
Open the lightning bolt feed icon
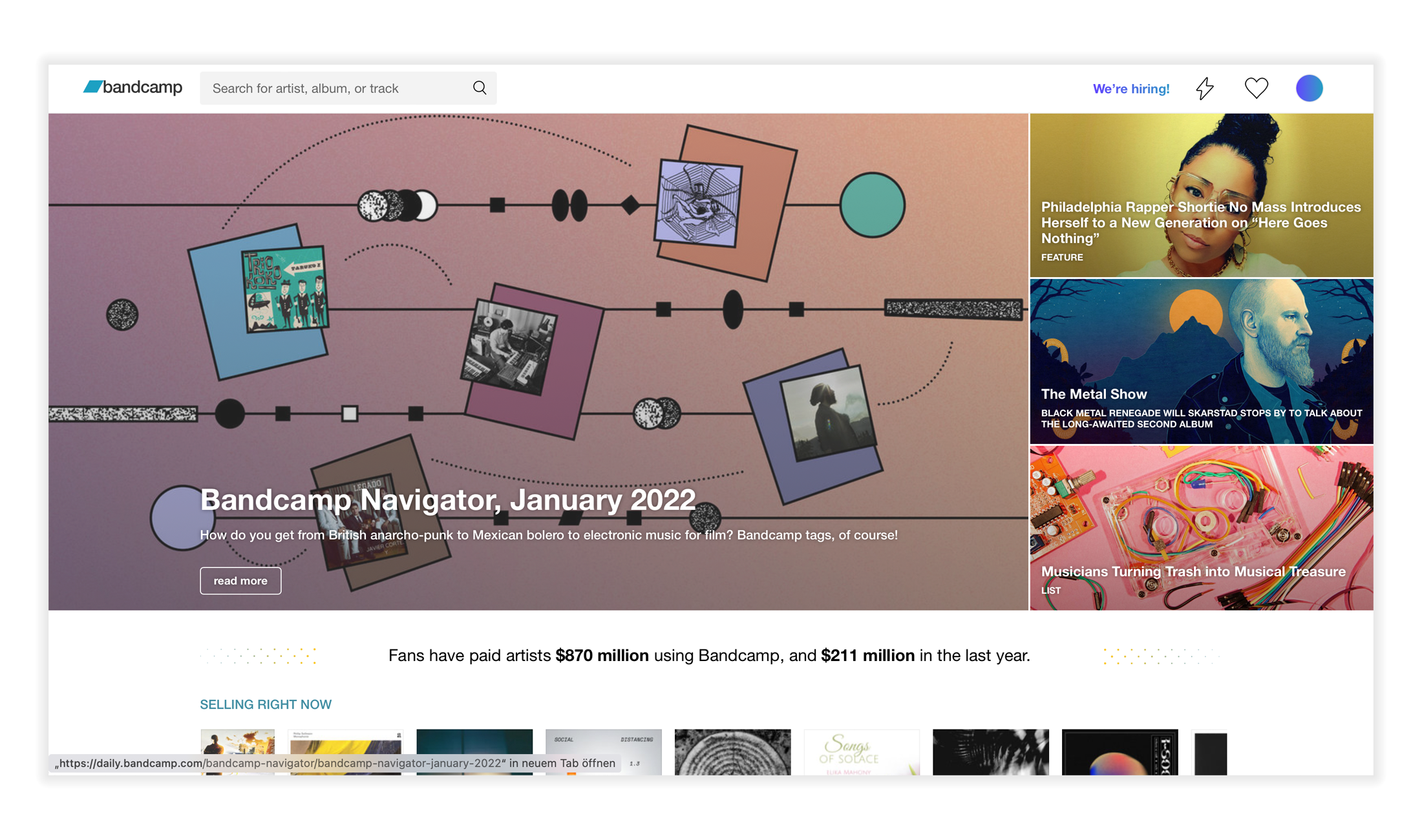click(1204, 89)
